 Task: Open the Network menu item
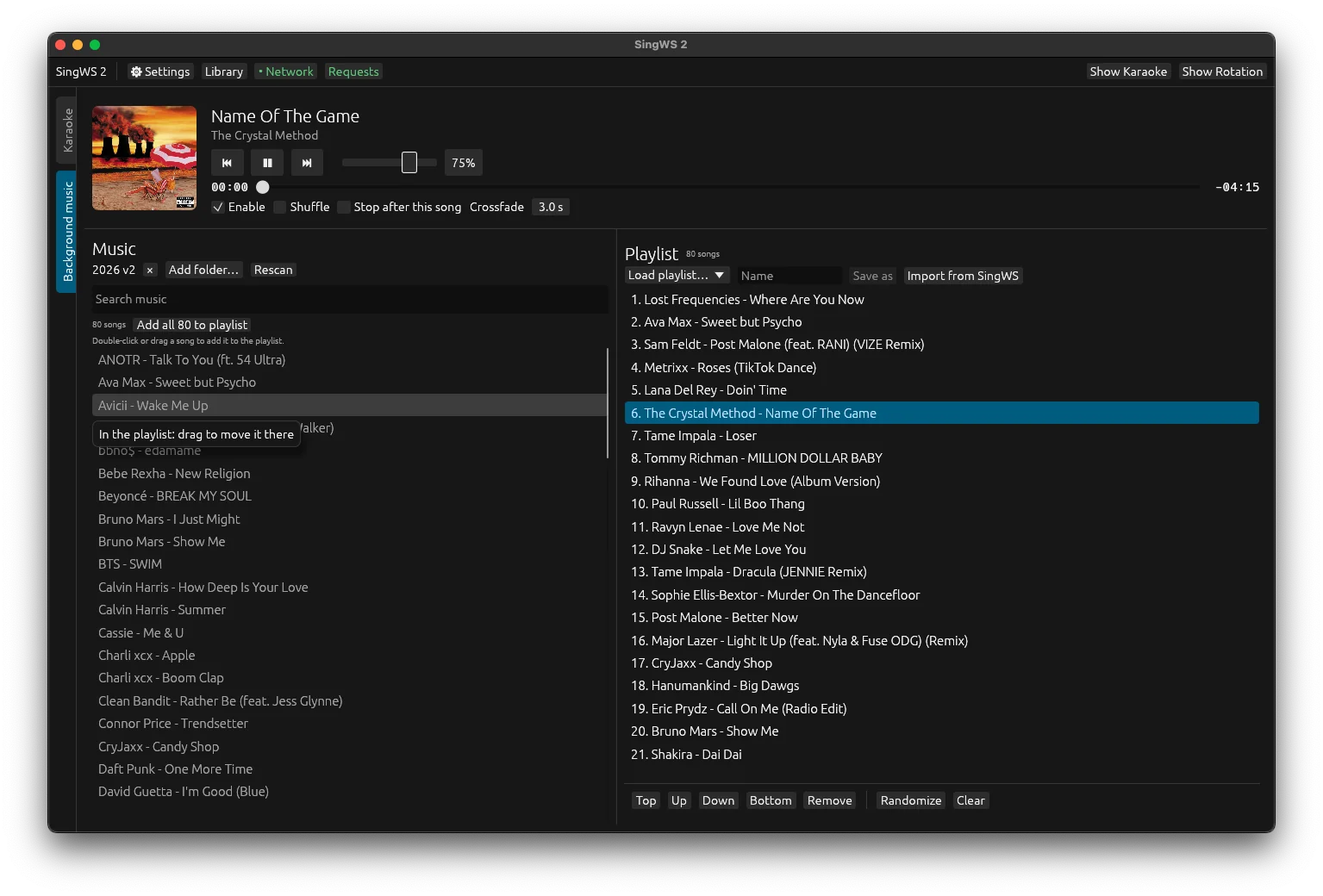click(285, 72)
